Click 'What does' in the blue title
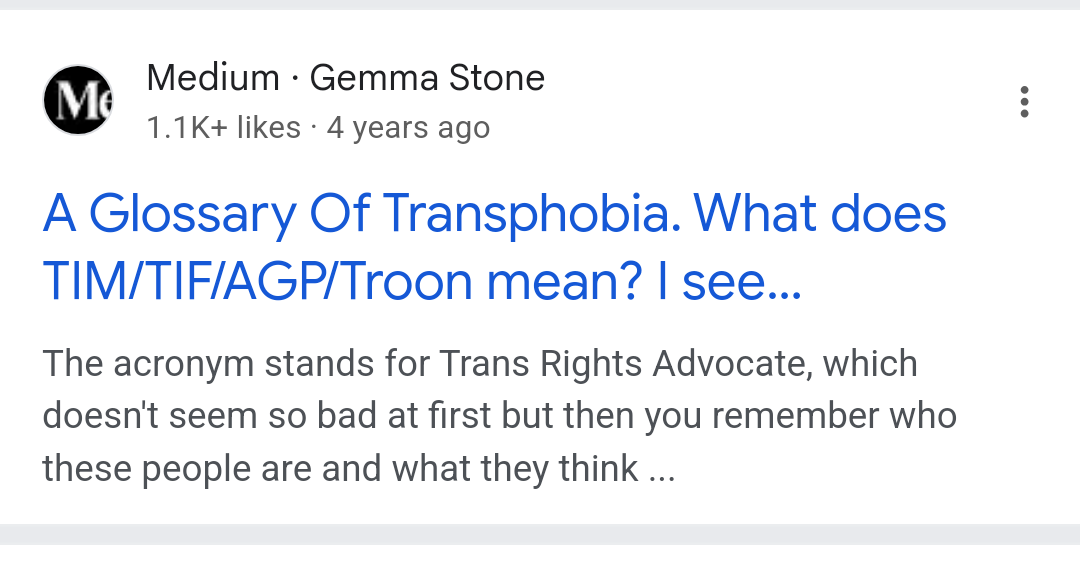 [x=820, y=213]
